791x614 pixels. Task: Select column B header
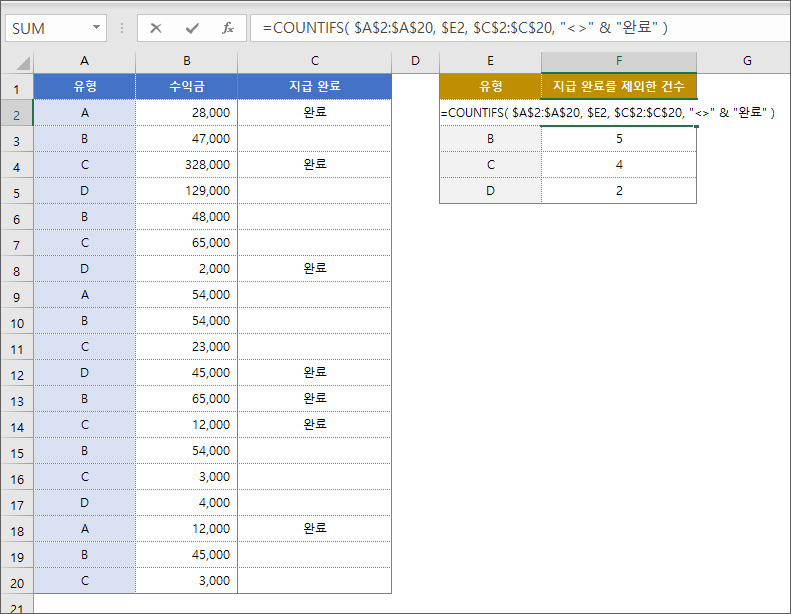point(187,62)
